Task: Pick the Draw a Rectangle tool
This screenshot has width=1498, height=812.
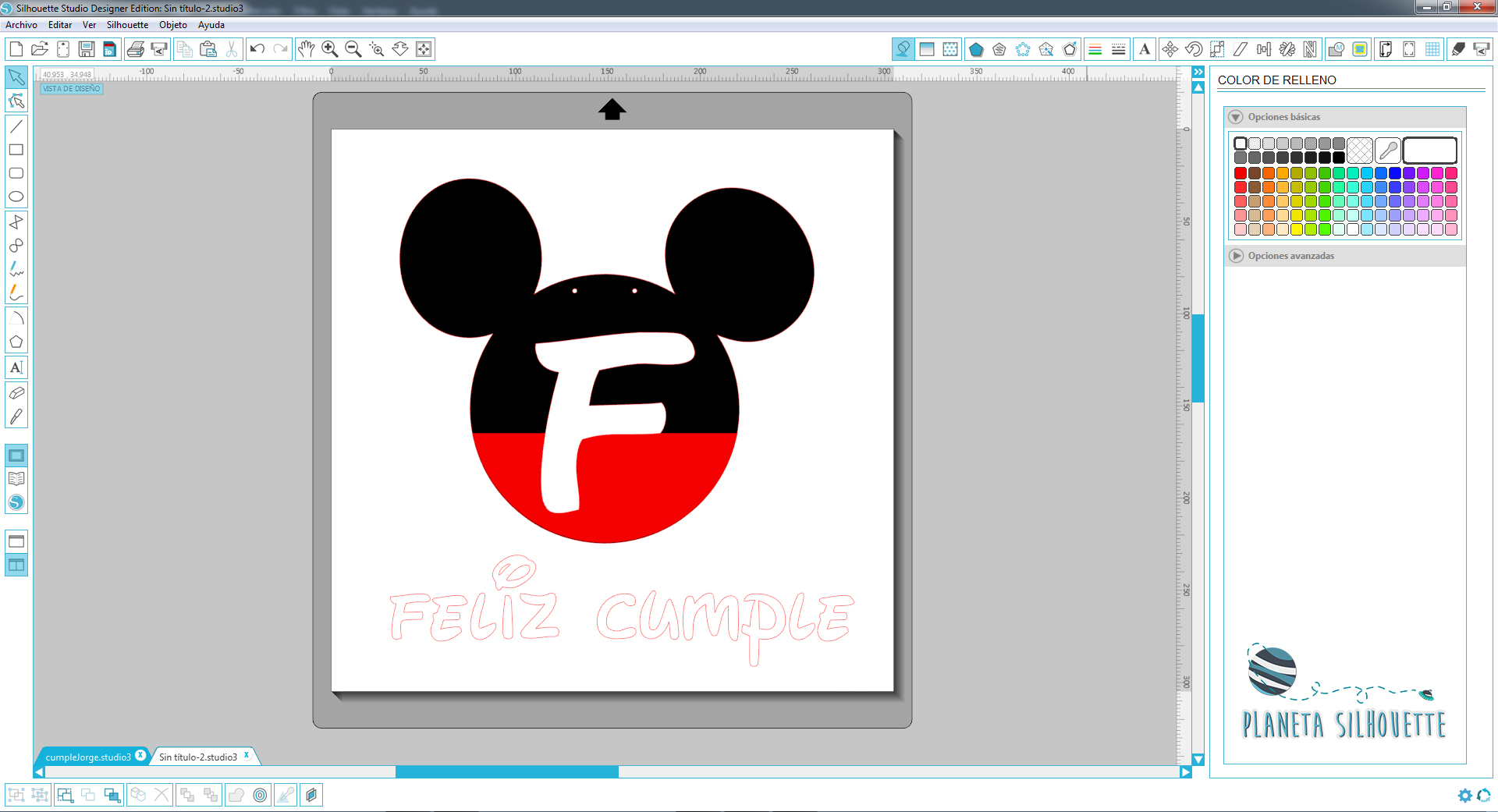Action: click(x=16, y=150)
